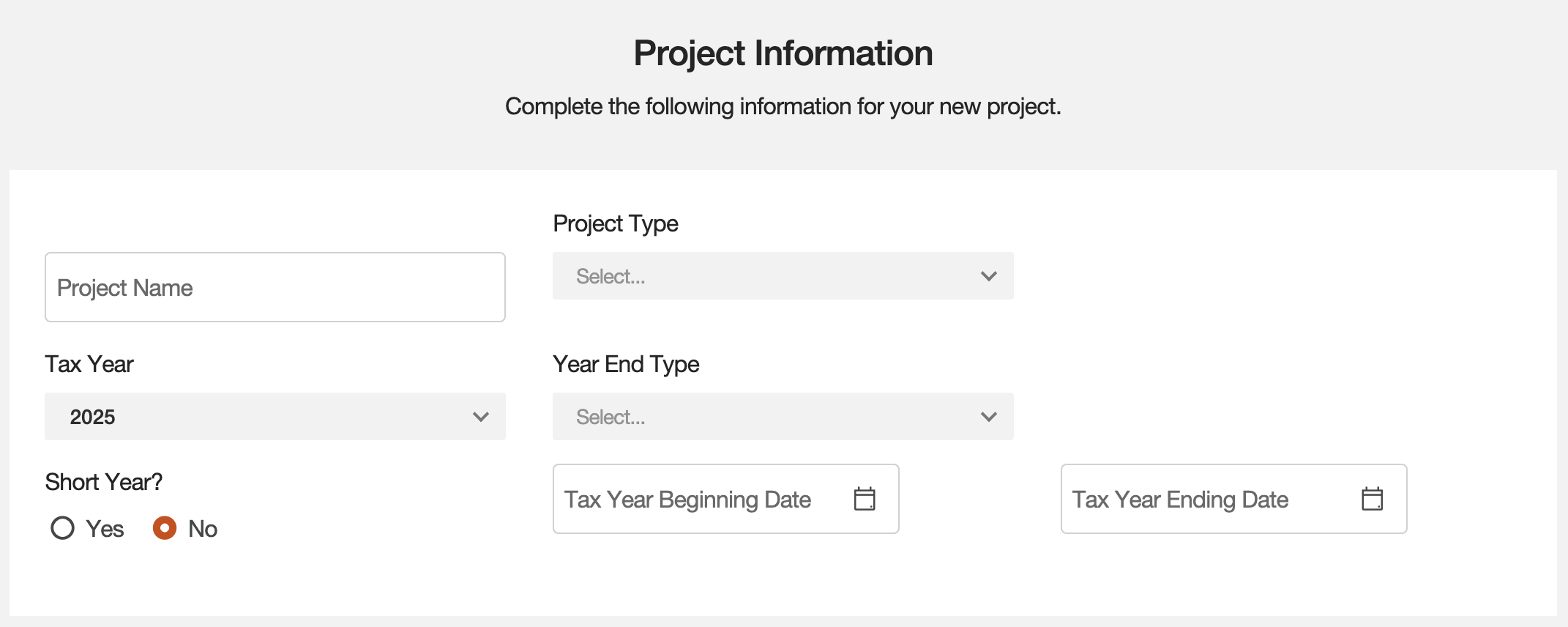Open the Project Type dropdown
This screenshot has height=627, width=1568.
(x=783, y=276)
